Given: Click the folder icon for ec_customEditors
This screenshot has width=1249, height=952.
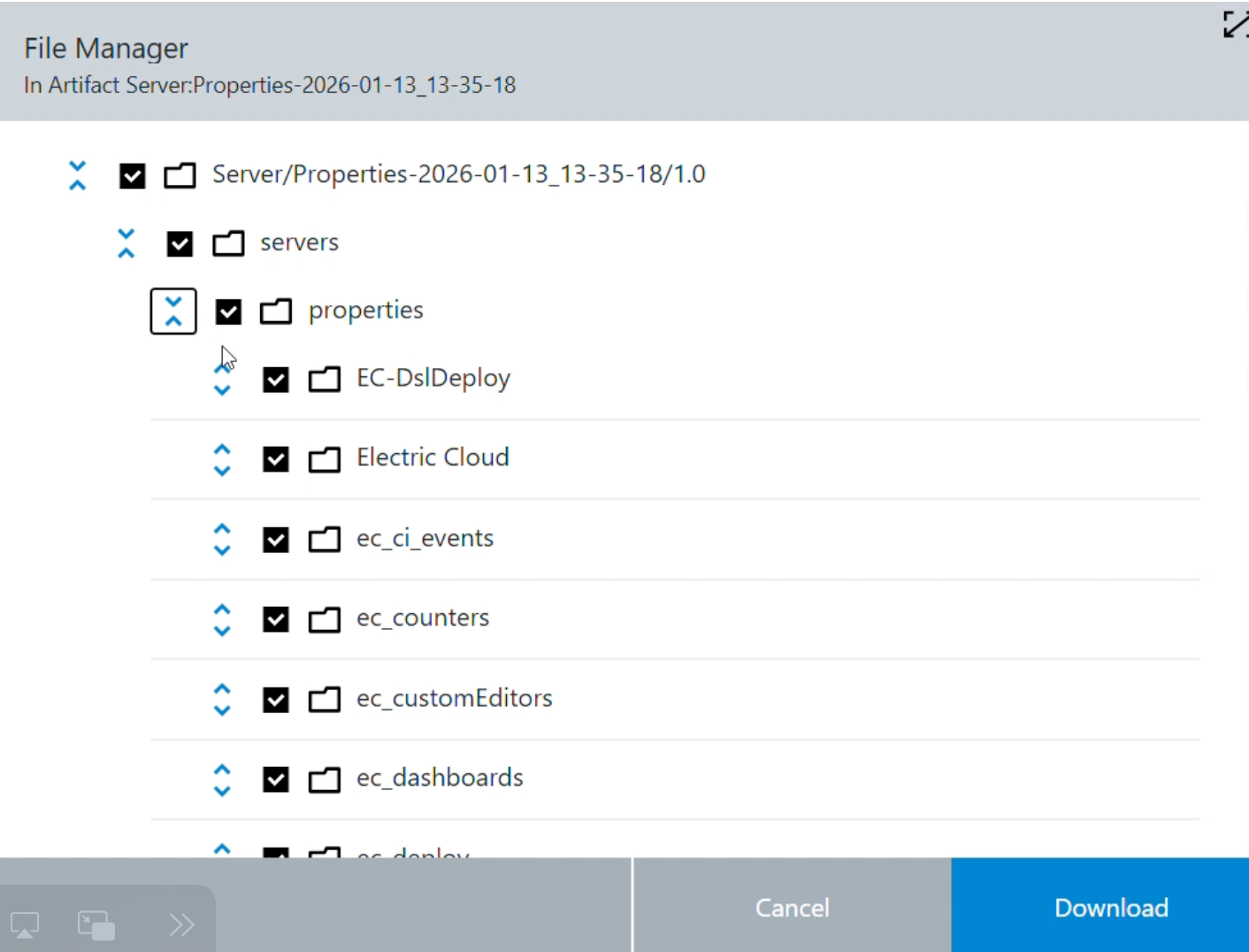Looking at the screenshot, I should 325,699.
